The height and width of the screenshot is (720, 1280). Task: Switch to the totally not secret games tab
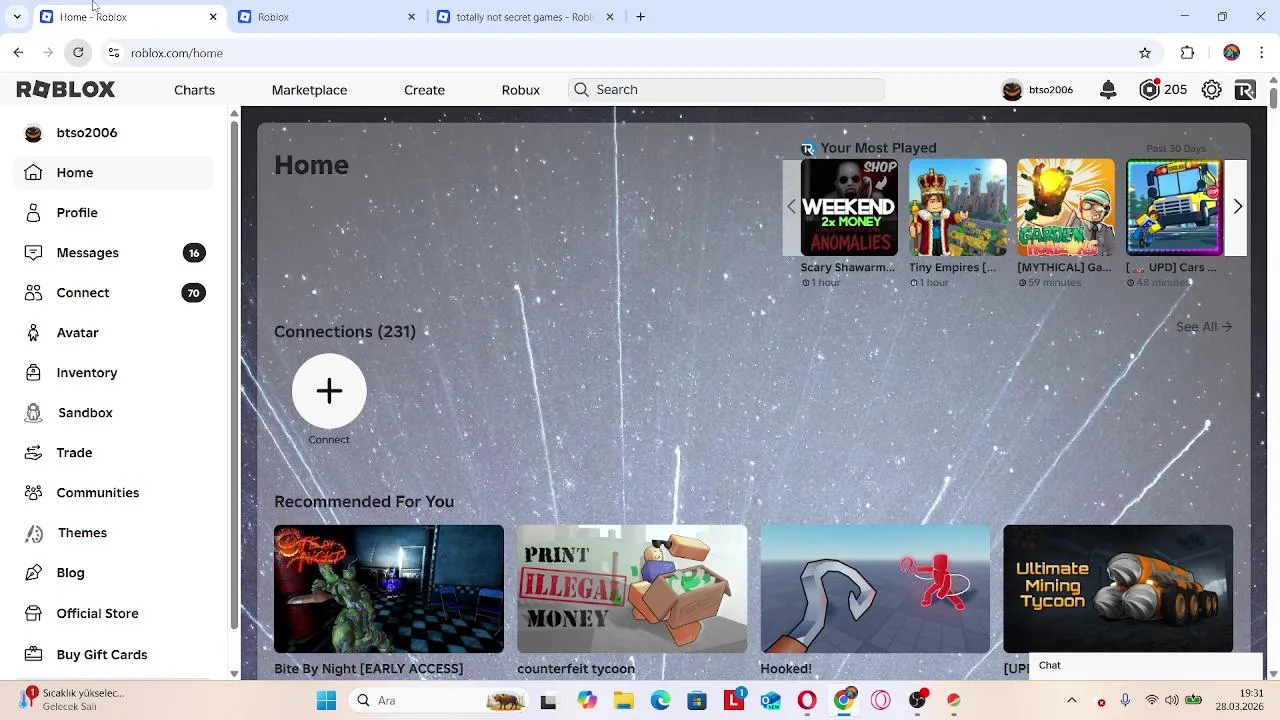(x=524, y=17)
